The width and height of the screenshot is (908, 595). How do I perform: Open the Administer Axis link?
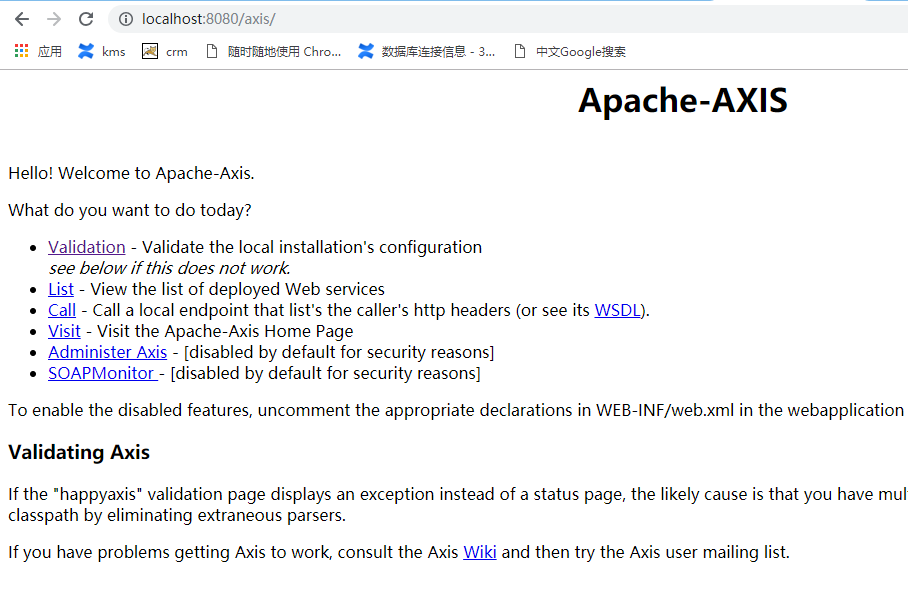108,352
